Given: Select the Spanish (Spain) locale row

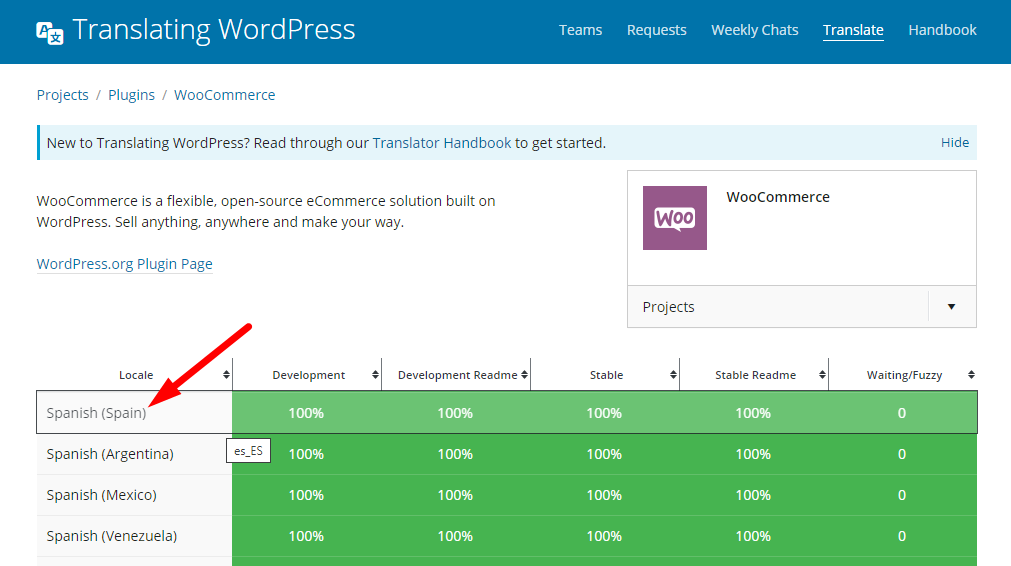Looking at the screenshot, I should [507, 413].
